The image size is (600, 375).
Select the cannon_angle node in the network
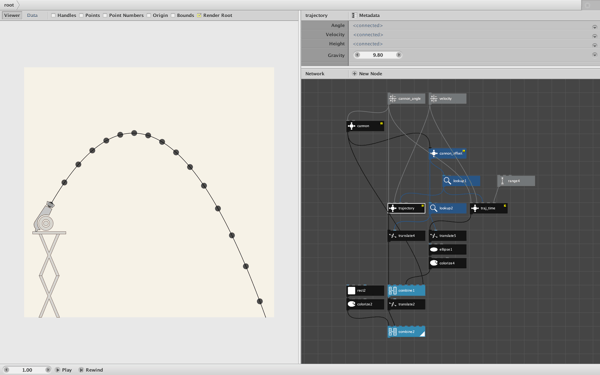pyautogui.click(x=406, y=99)
